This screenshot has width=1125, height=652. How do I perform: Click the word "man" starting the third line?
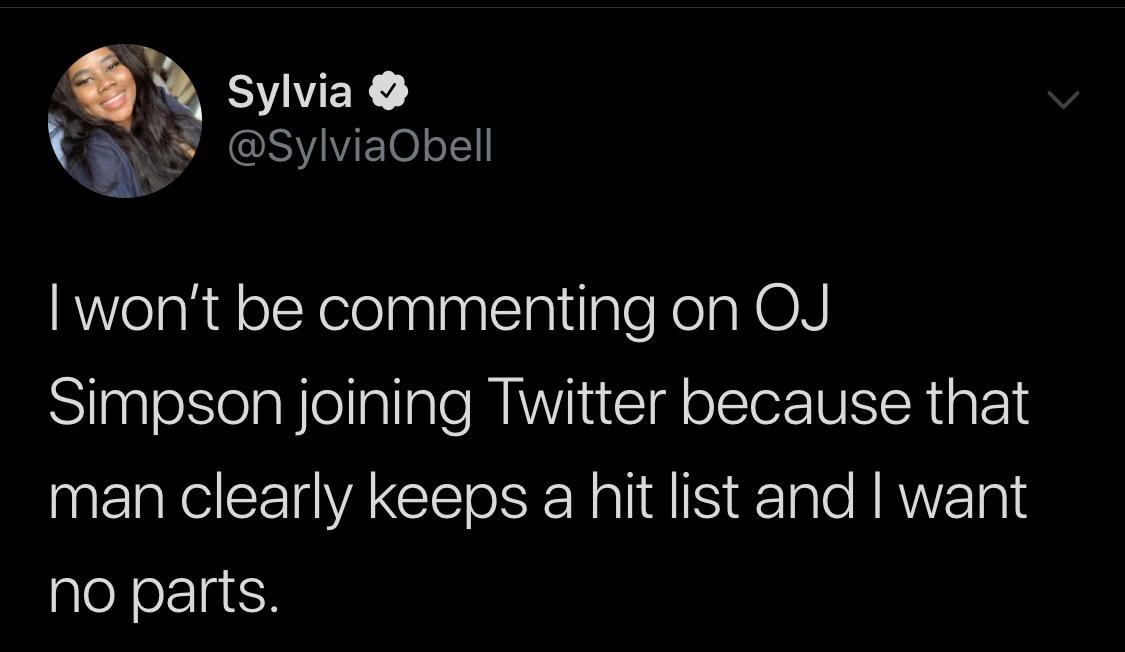point(101,497)
